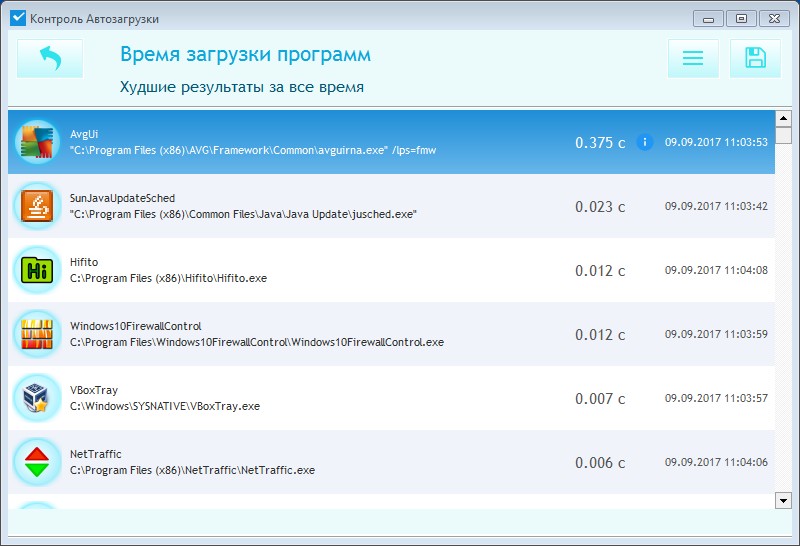The width and height of the screenshot is (800, 546).
Task: Select the VBoxTray entry name
Action: click(x=94, y=390)
